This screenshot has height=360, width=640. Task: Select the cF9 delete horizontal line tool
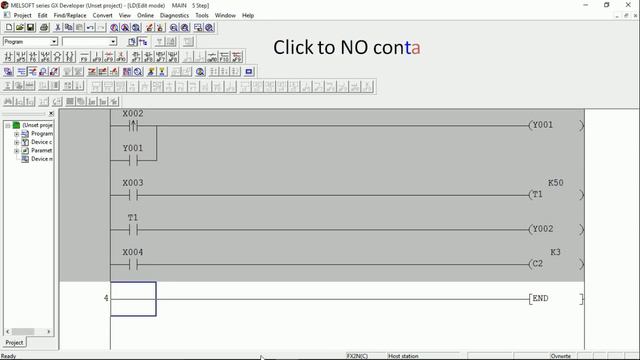109,56
